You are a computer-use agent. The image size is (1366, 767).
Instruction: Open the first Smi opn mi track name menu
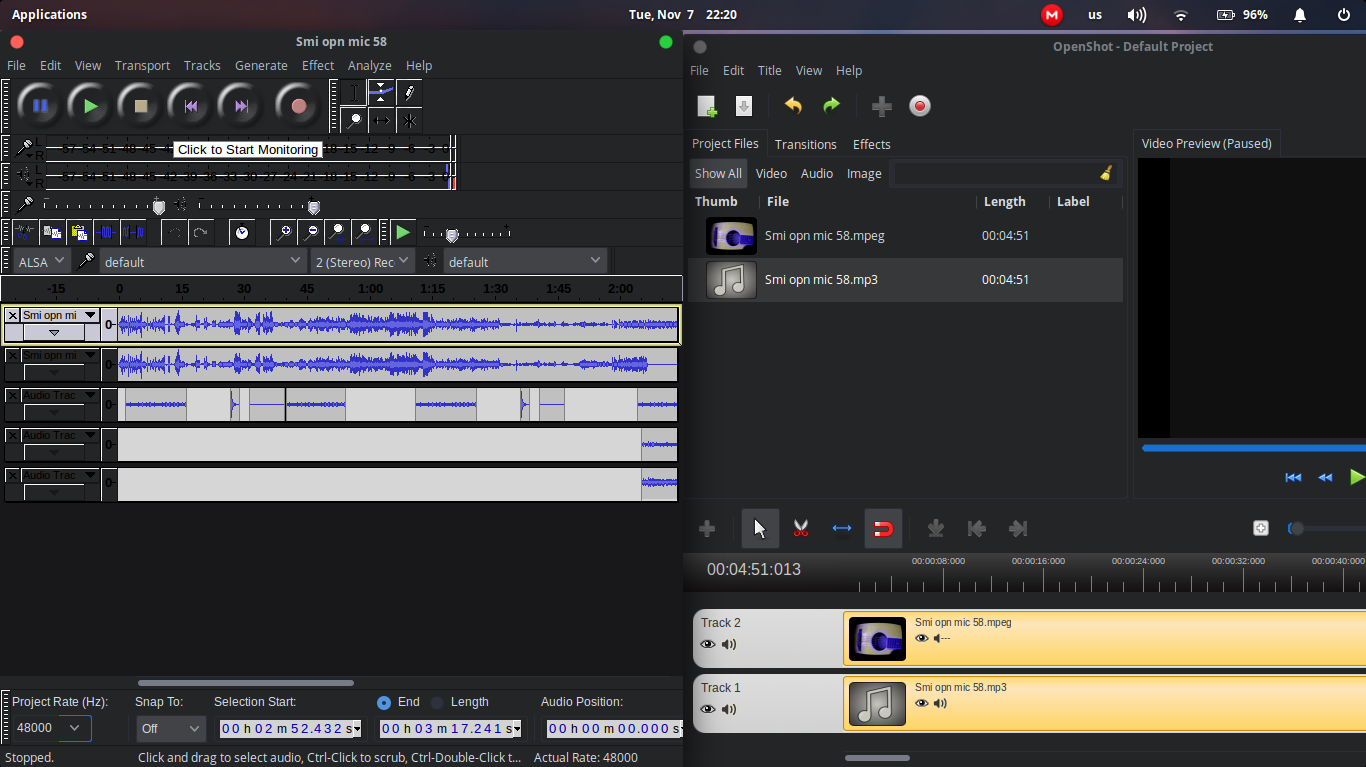(59, 315)
